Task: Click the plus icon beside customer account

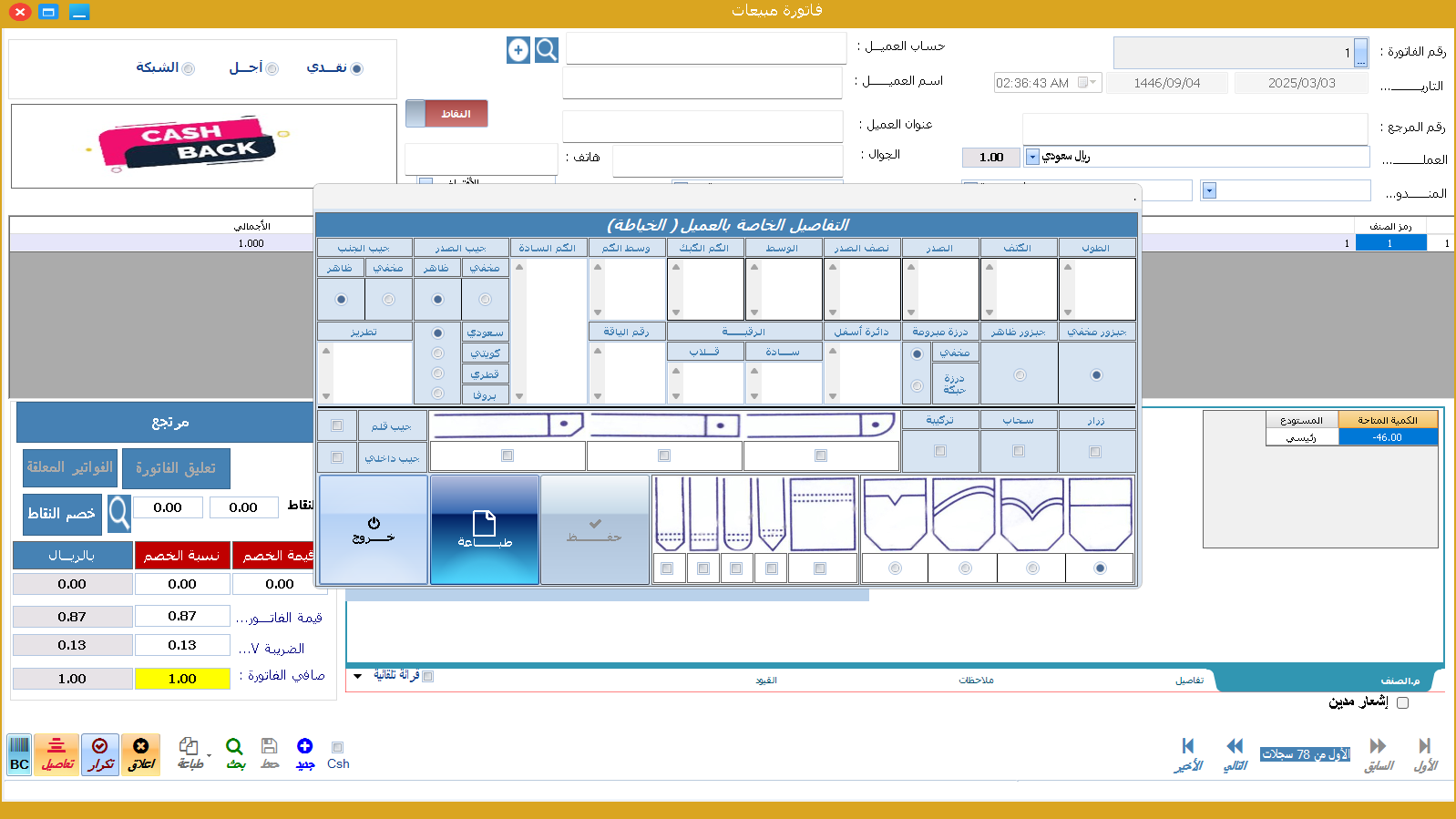Action: pyautogui.click(x=518, y=50)
